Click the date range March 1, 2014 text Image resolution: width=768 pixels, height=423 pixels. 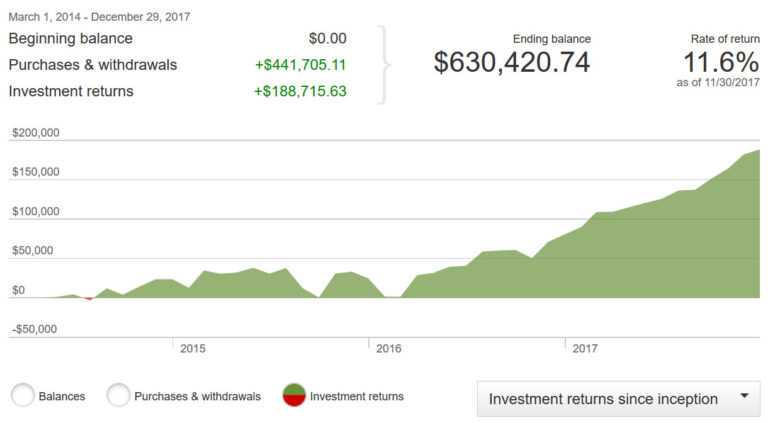(x=100, y=17)
